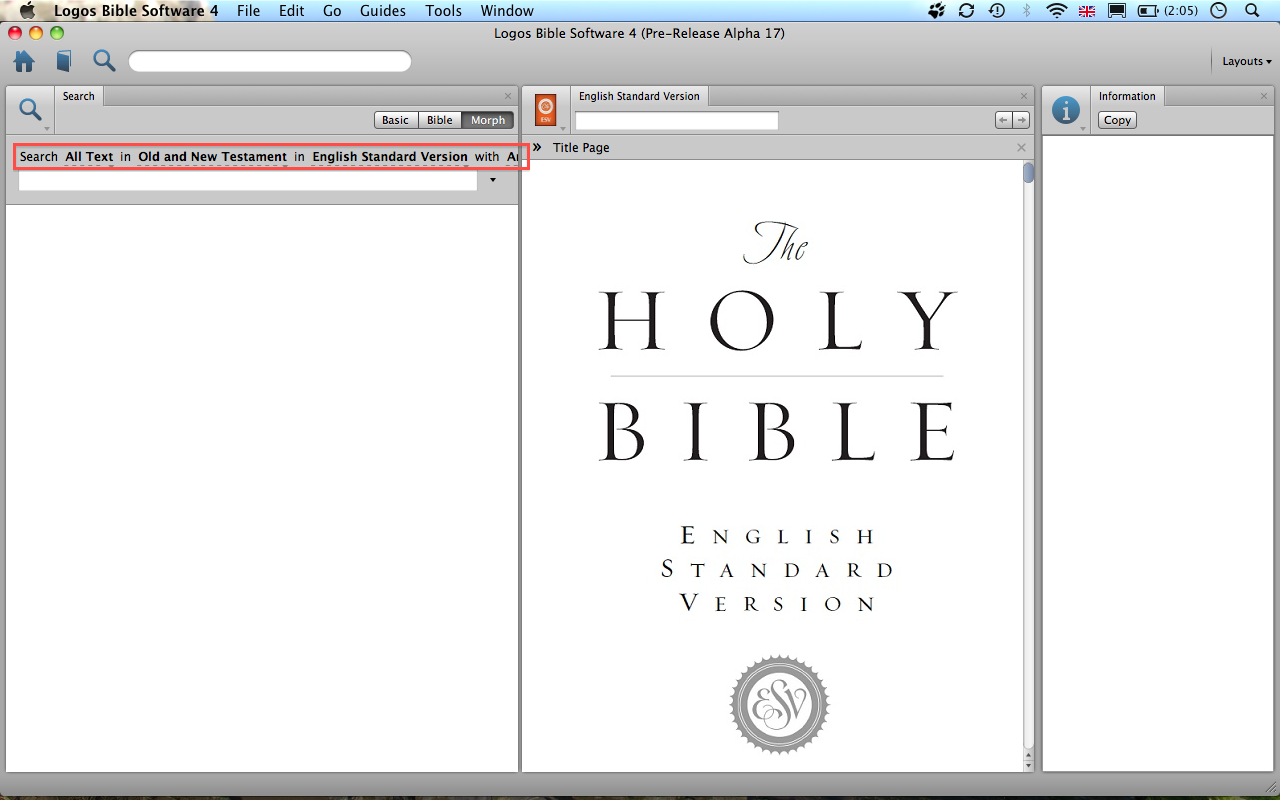Go back with the left arrow
This screenshot has height=800, width=1280.
click(1003, 120)
